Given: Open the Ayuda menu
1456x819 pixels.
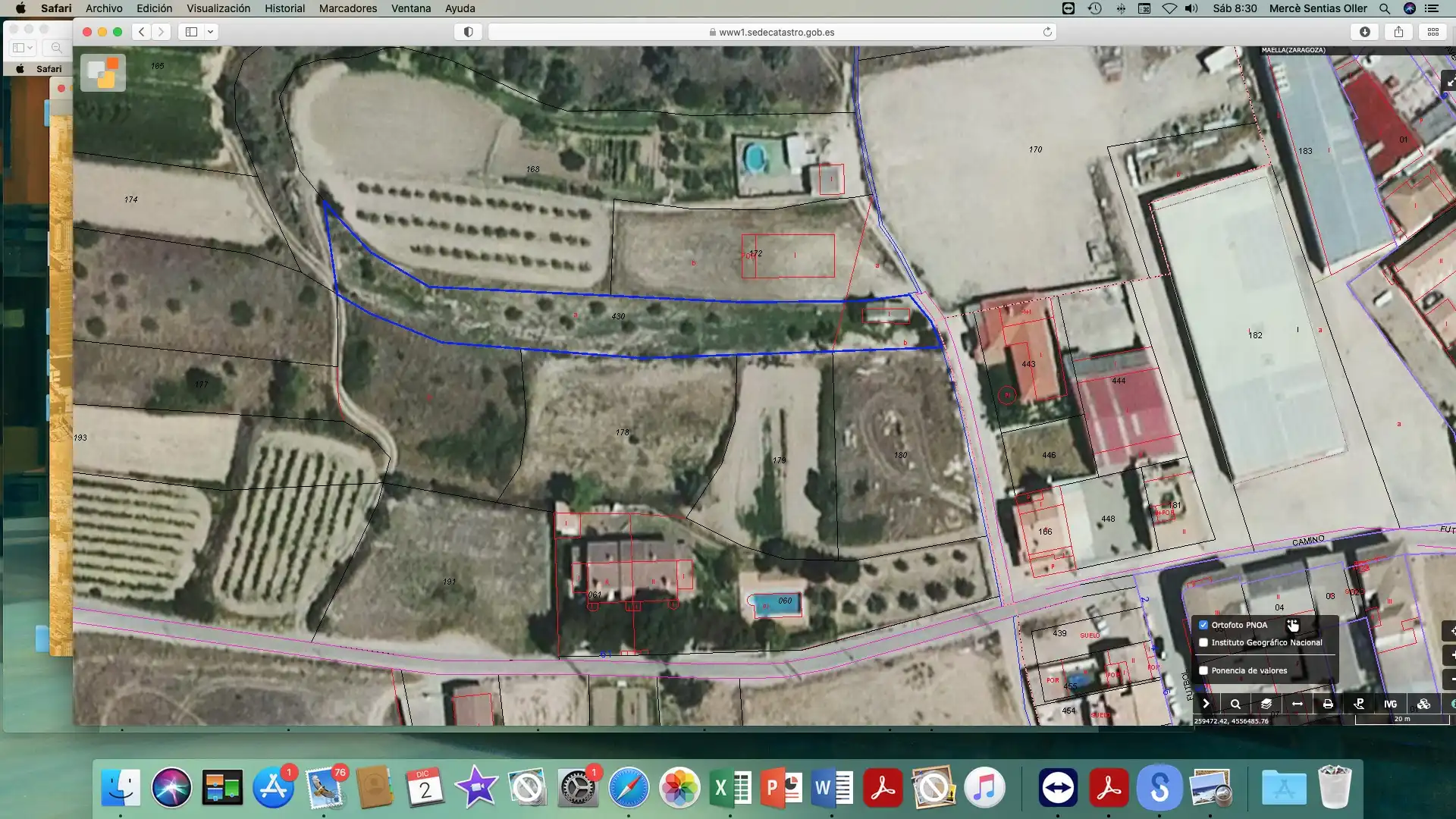Looking at the screenshot, I should (x=460, y=8).
